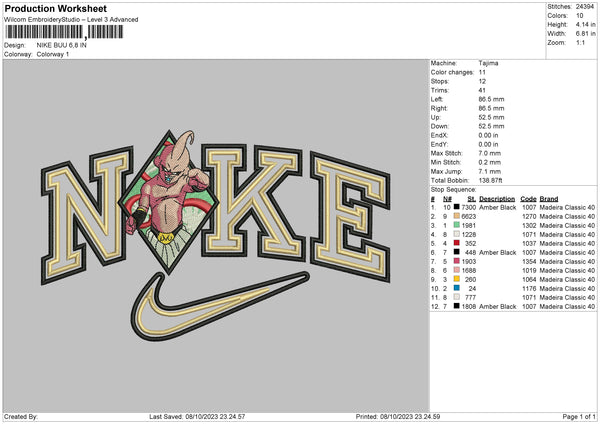The image size is (600, 424).
Task: Click thread code 1019 in row 8
Action: (529, 270)
